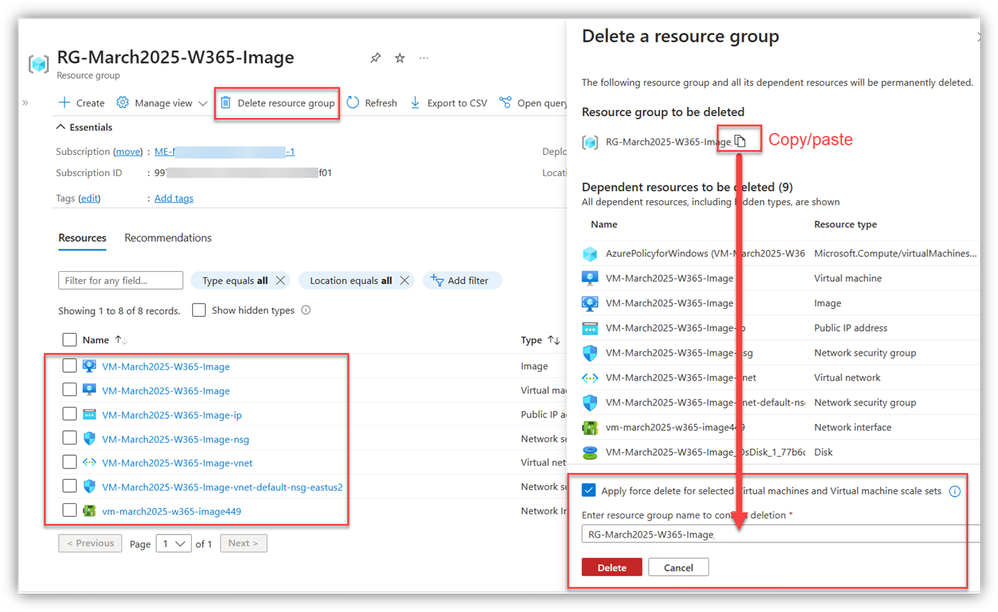Open VM-March2025-W365-Image-vnet resource link

[x=177, y=463]
